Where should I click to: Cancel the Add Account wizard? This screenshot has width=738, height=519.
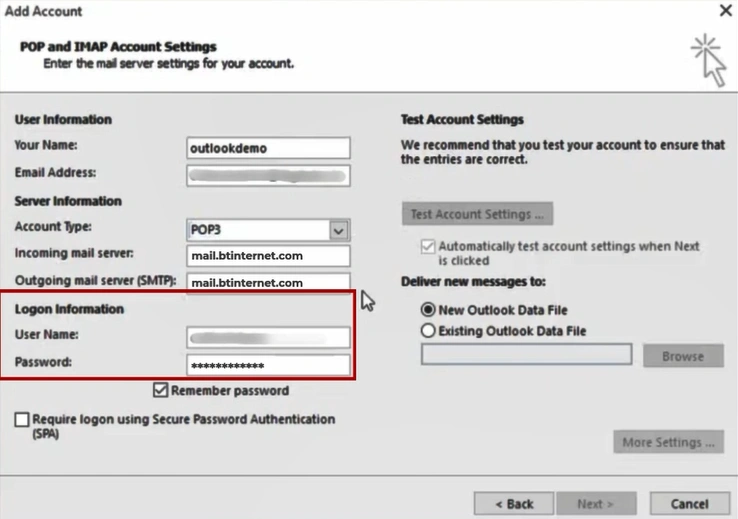click(690, 504)
